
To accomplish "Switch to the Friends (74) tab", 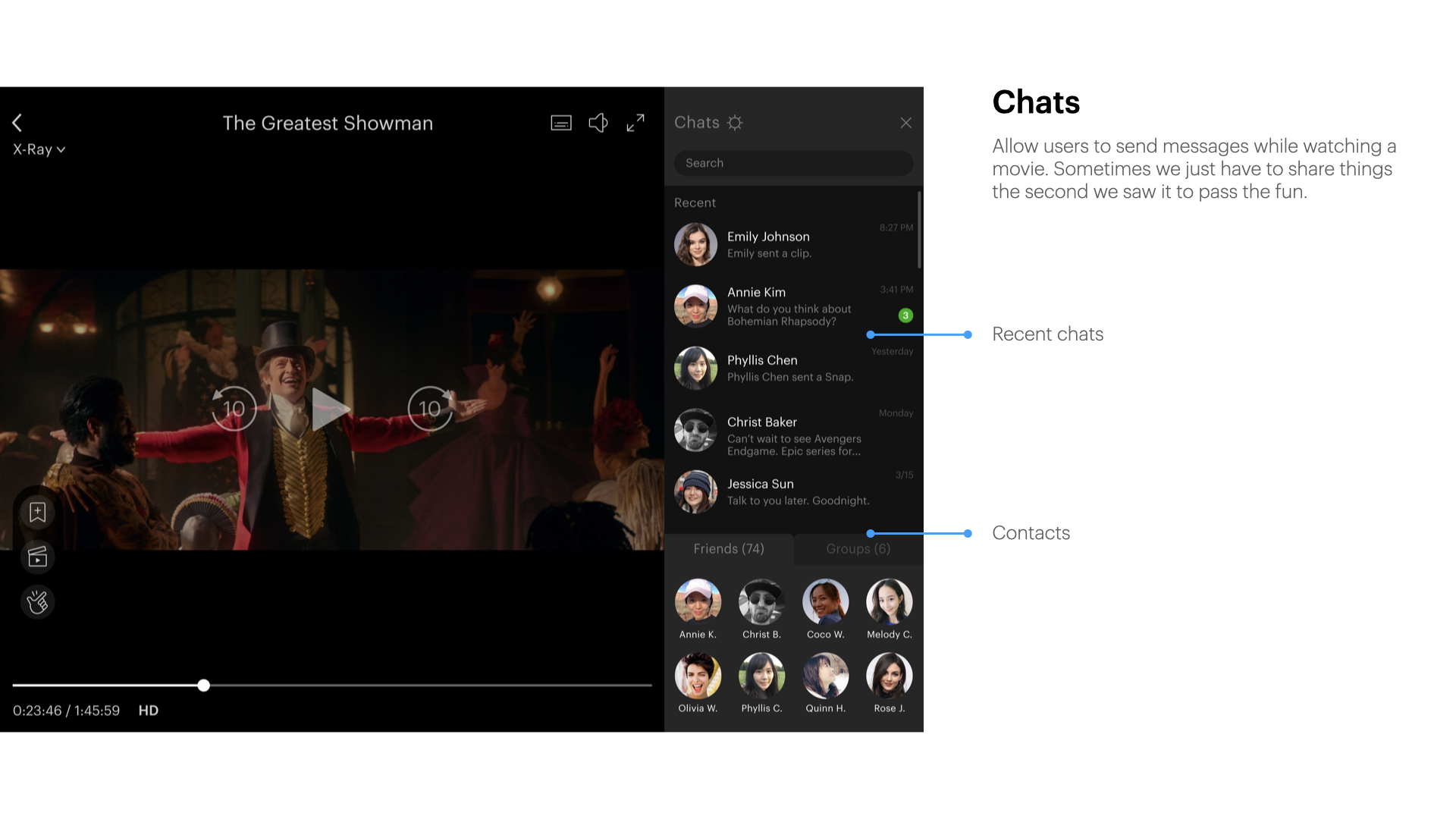I will pos(729,549).
